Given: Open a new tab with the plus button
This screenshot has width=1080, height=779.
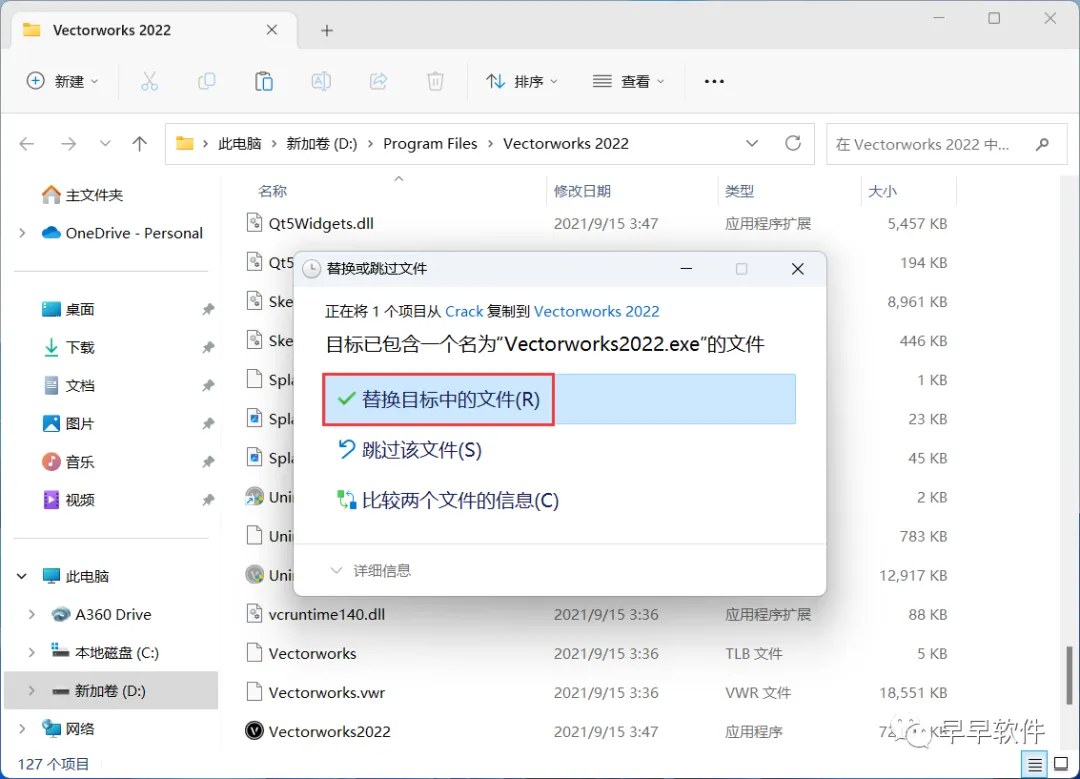Looking at the screenshot, I should (x=327, y=30).
